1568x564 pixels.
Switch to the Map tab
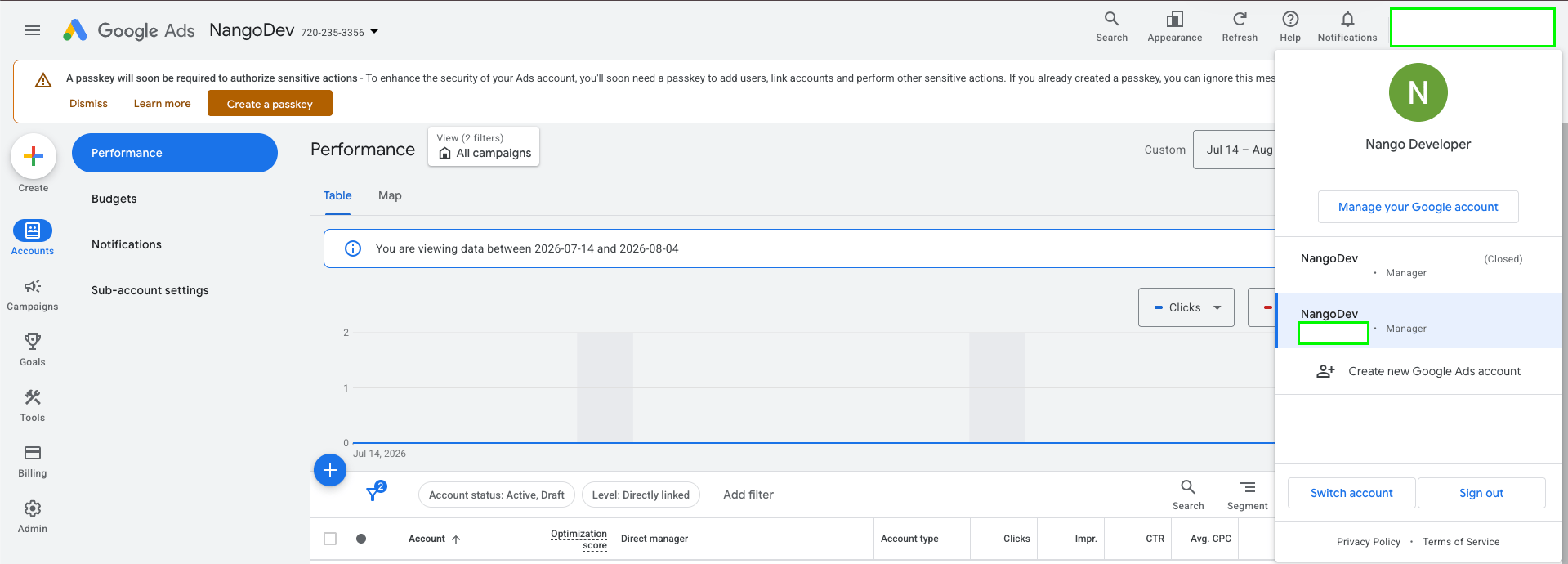tap(390, 195)
